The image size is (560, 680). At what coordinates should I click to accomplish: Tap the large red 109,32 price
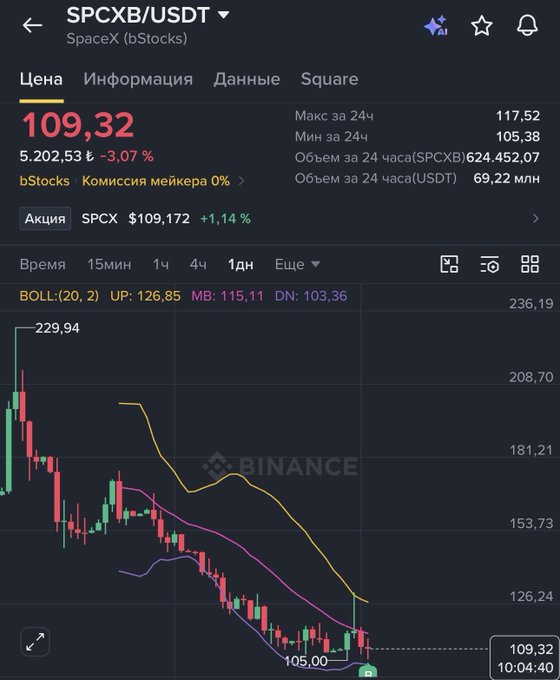coord(78,125)
